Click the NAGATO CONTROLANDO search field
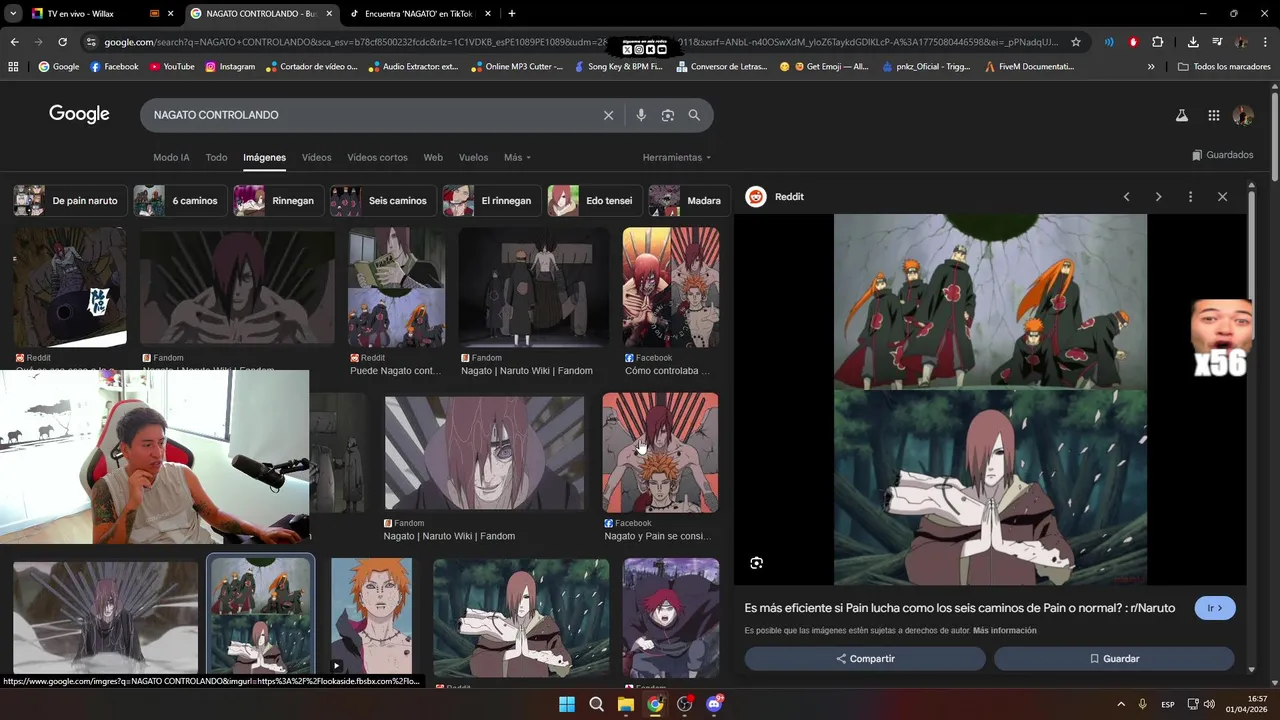Screen dimensions: 1280x720 pos(370,115)
